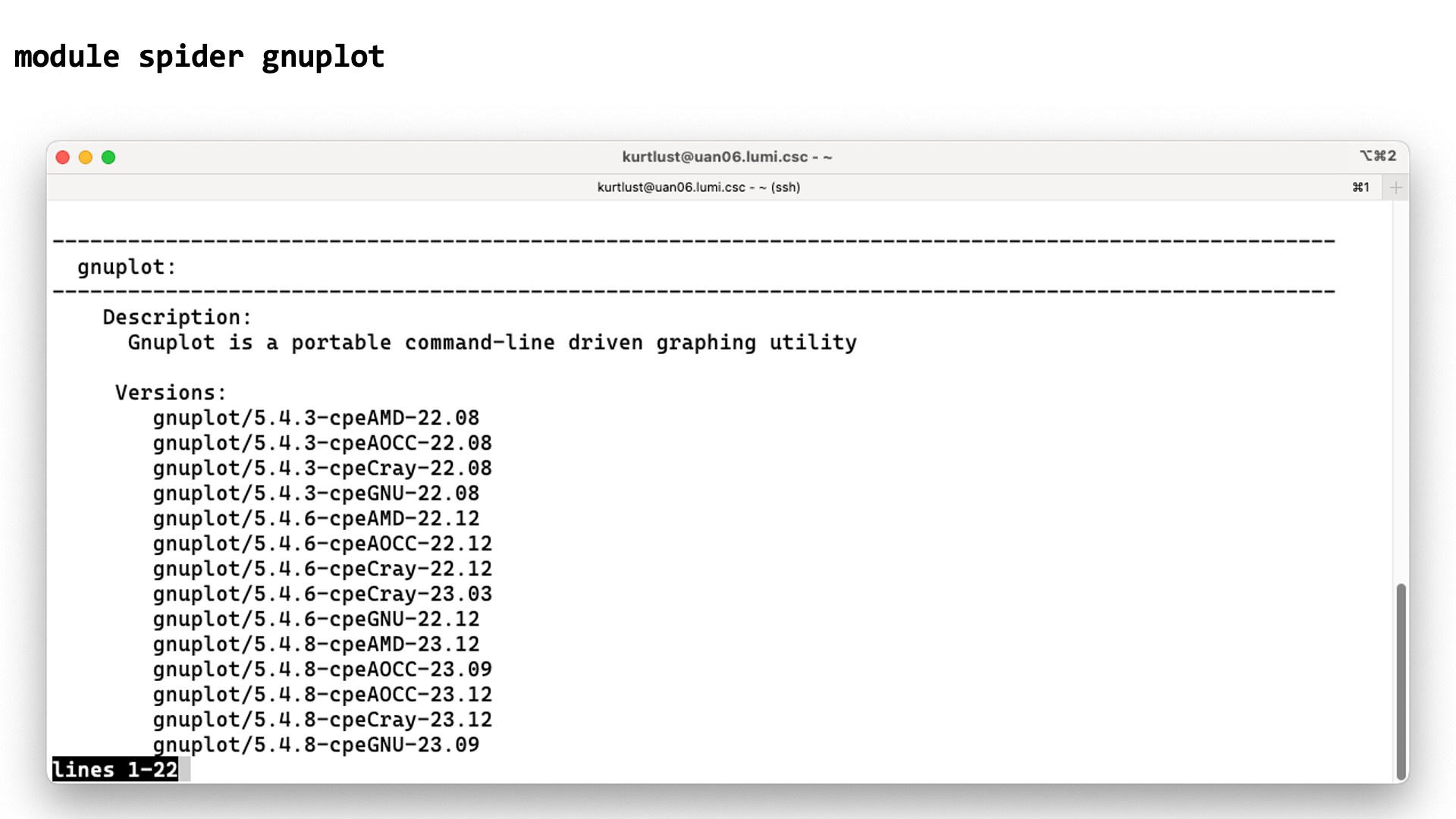Click the ⌥⌘2 window shortcut indicator
Viewport: 1456px width, 819px height.
coord(1378,155)
